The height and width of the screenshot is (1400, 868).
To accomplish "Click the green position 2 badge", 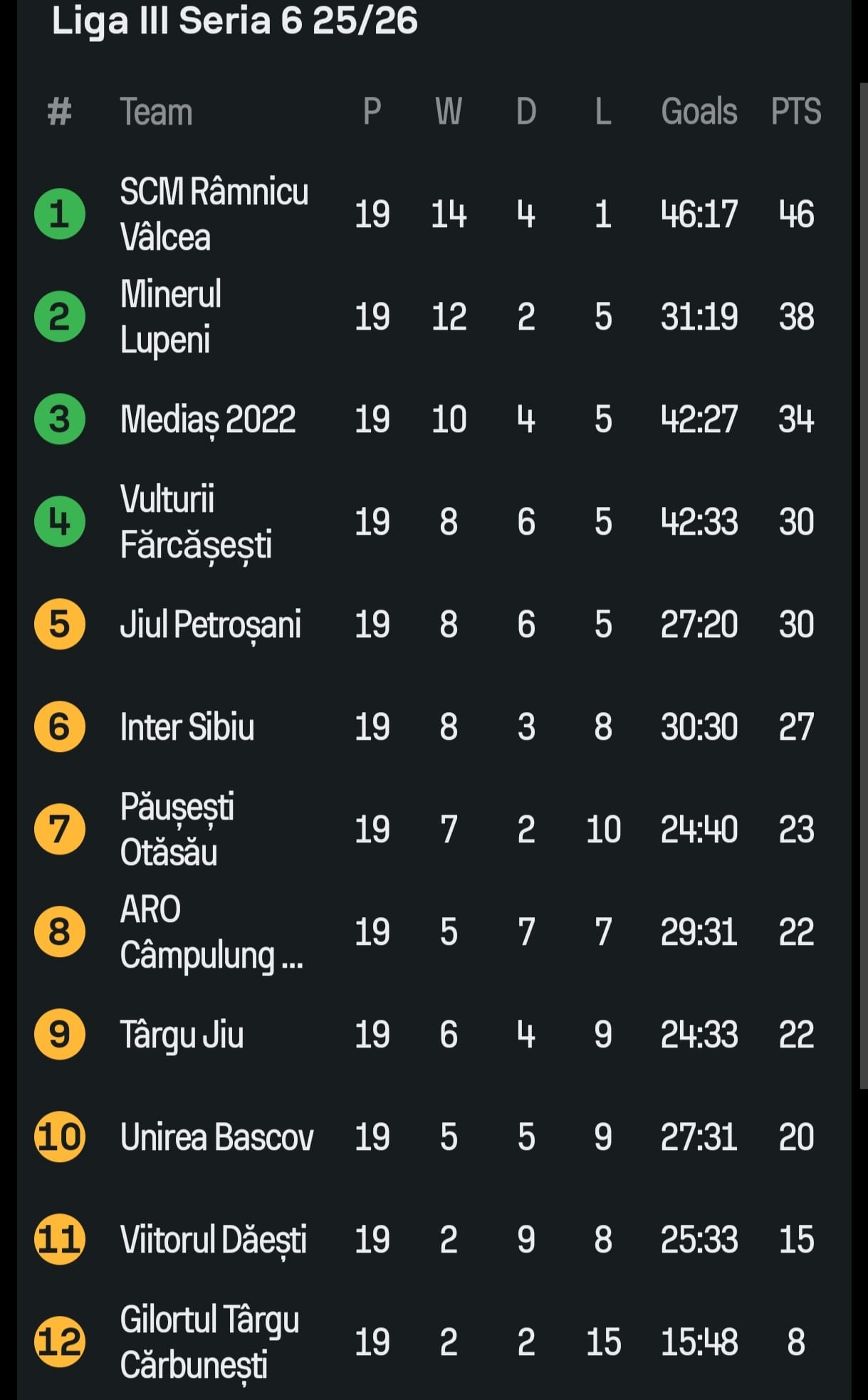I will coord(60,316).
